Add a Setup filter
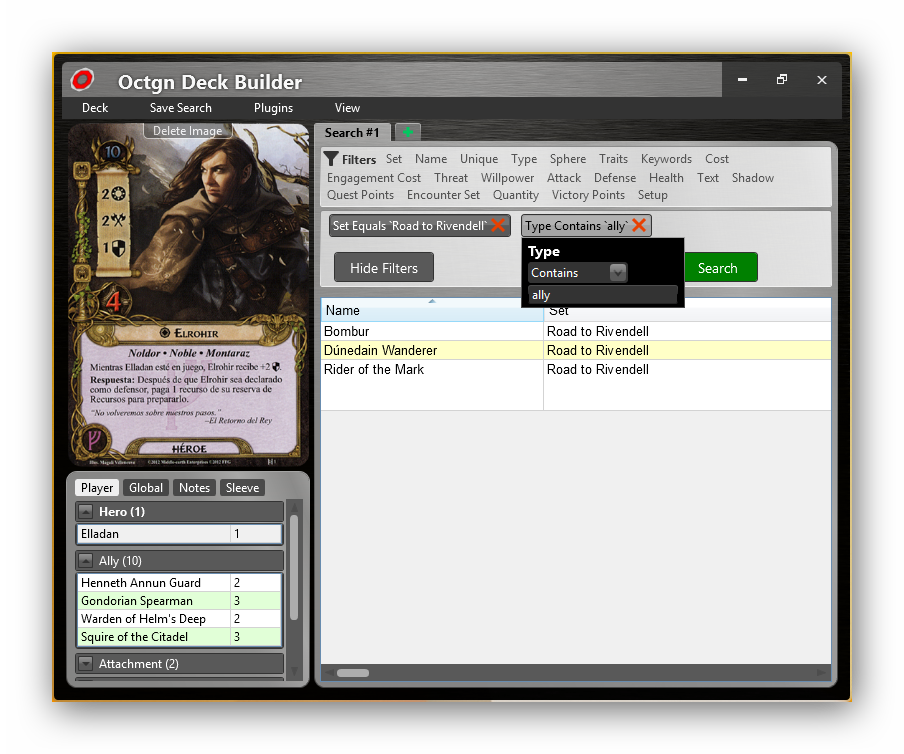The height and width of the screenshot is (754, 904). pyautogui.click(x=652, y=195)
